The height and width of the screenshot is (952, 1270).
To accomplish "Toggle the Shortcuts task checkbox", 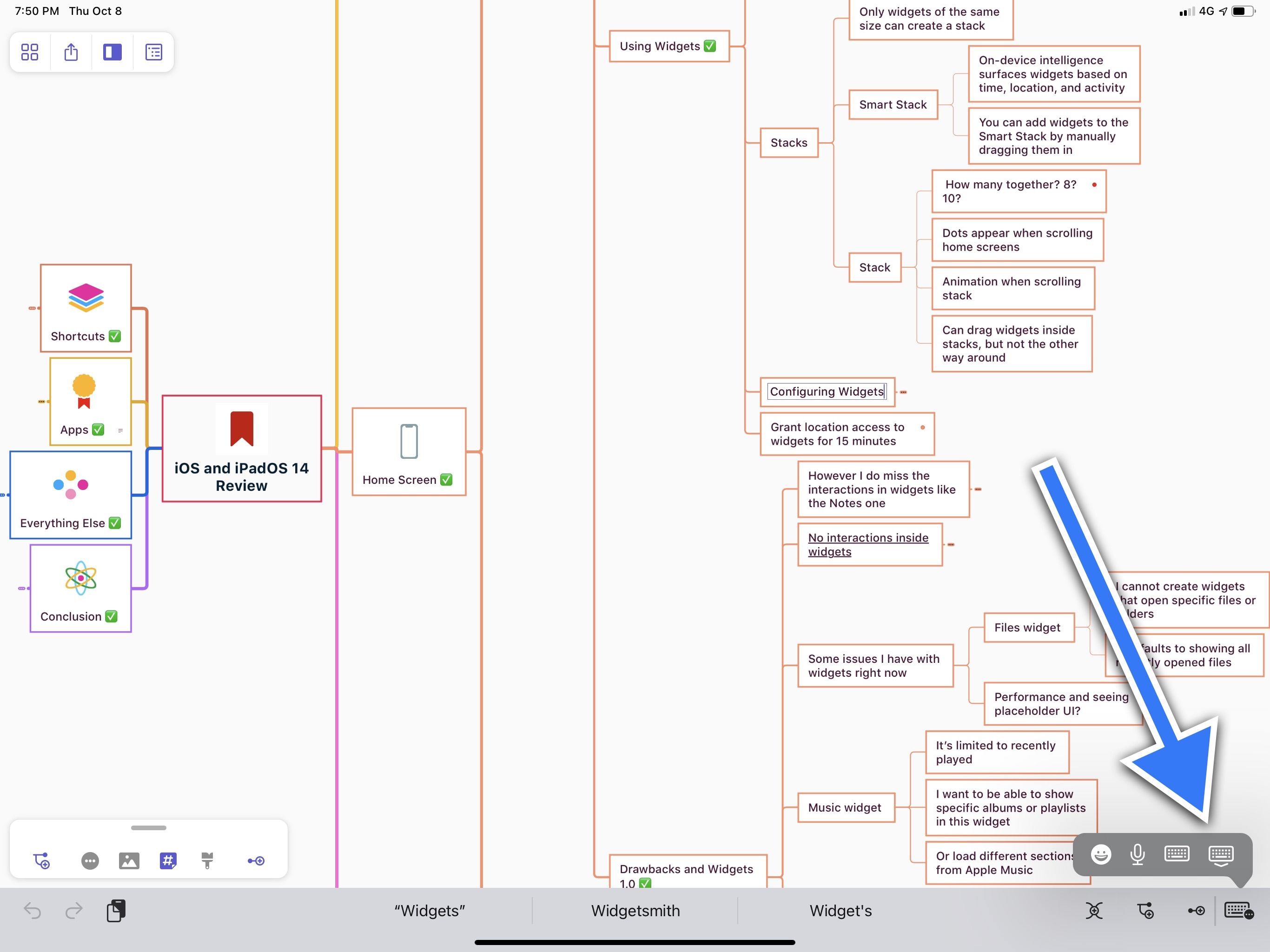I will pyautogui.click(x=115, y=336).
